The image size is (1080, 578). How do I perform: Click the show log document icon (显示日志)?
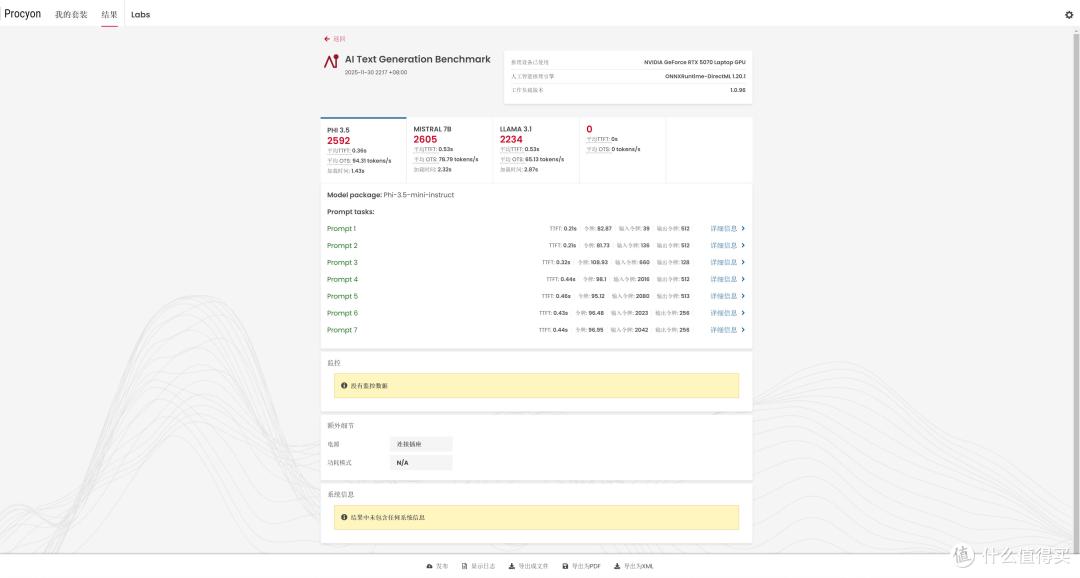tap(464, 566)
